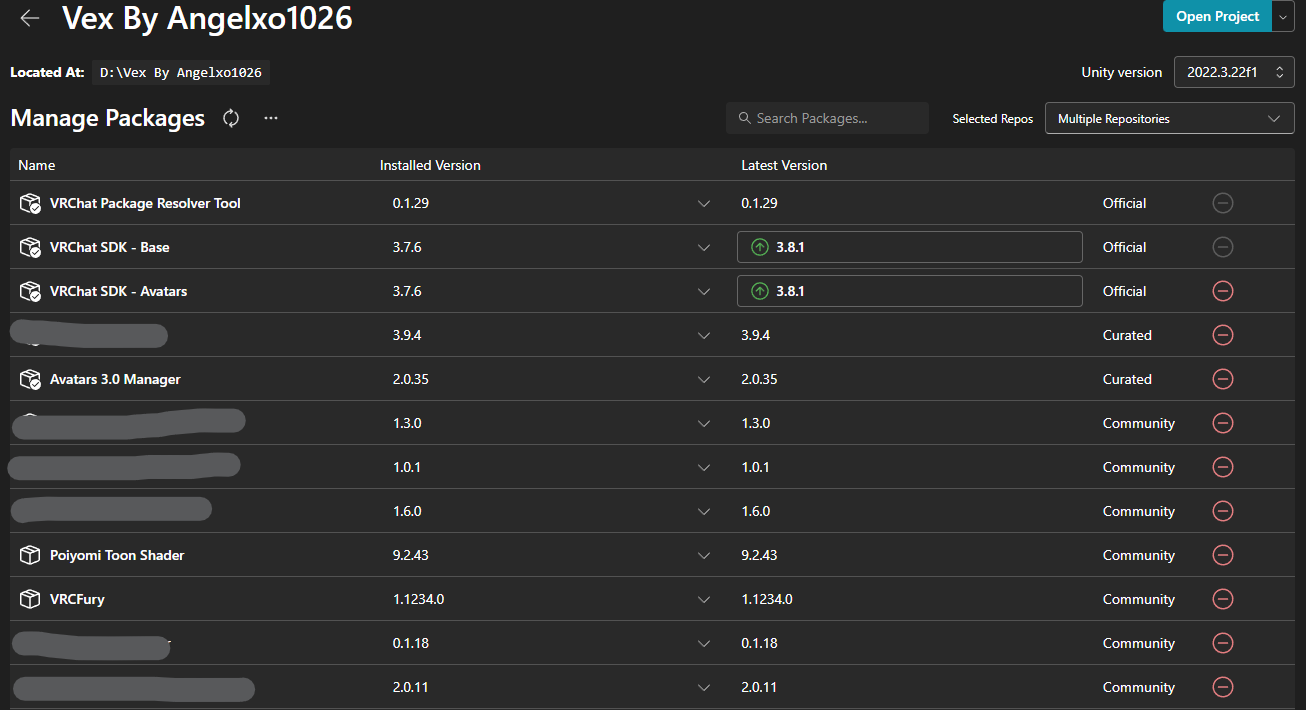
Task: Refresh packages with the circular arrows icon
Action: 231,118
